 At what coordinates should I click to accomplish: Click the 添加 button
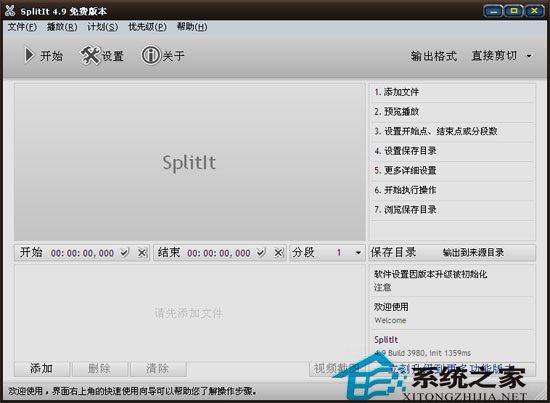point(42,369)
